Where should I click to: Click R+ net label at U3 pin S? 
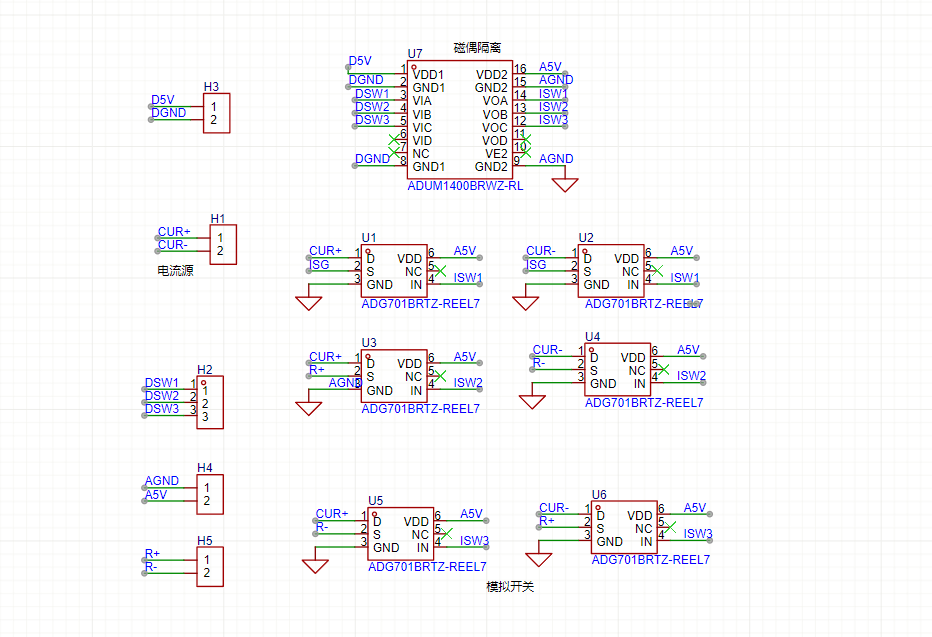316,370
